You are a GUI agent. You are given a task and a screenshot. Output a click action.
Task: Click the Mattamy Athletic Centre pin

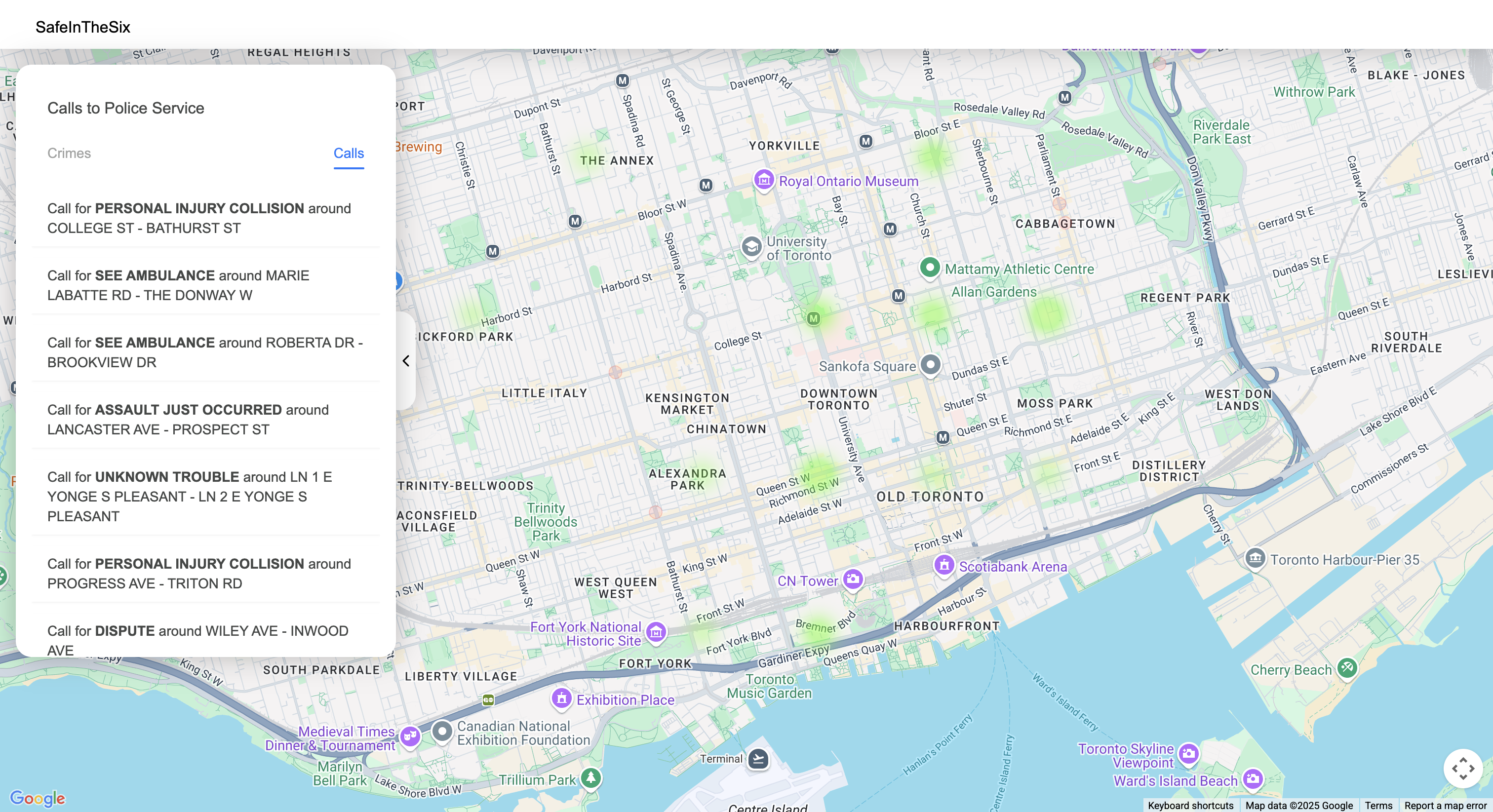pos(930,268)
